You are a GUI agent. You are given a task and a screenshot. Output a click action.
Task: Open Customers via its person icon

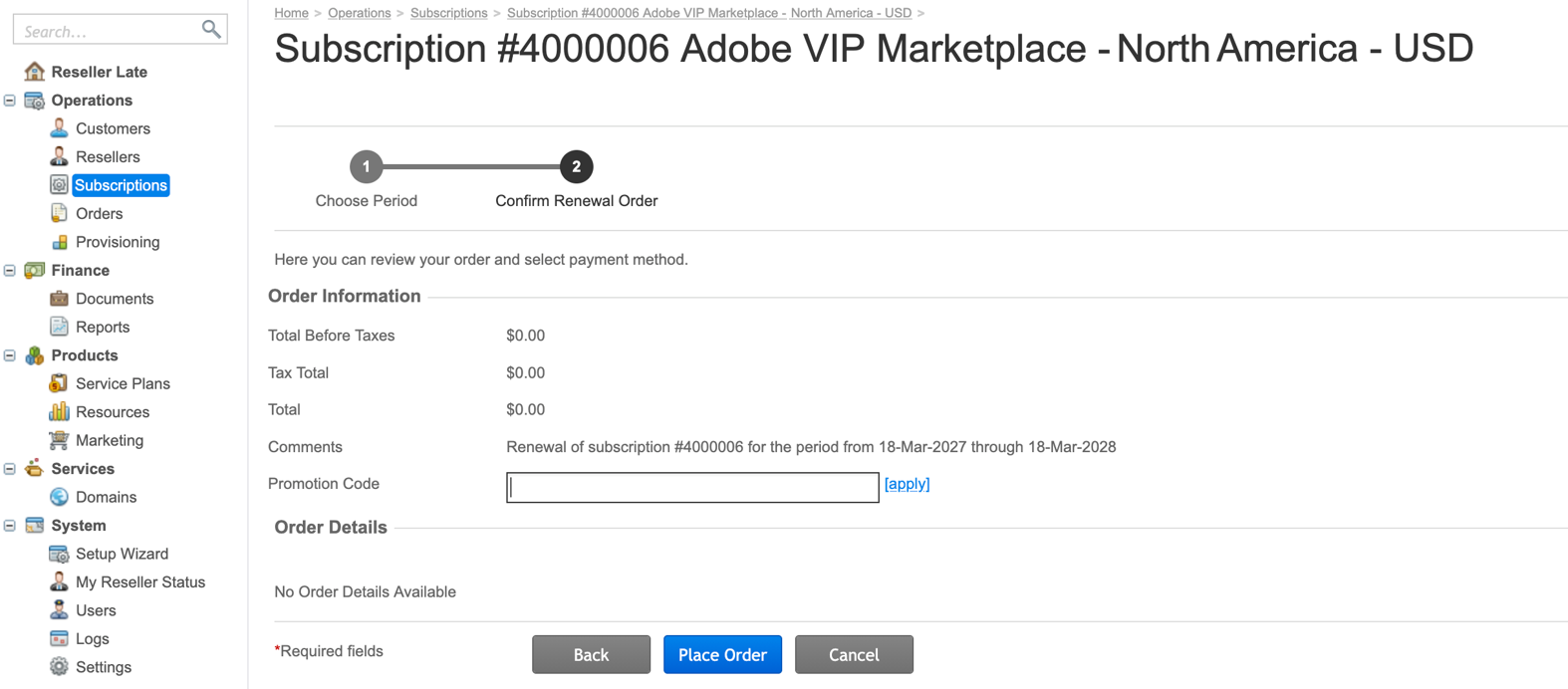tap(59, 128)
